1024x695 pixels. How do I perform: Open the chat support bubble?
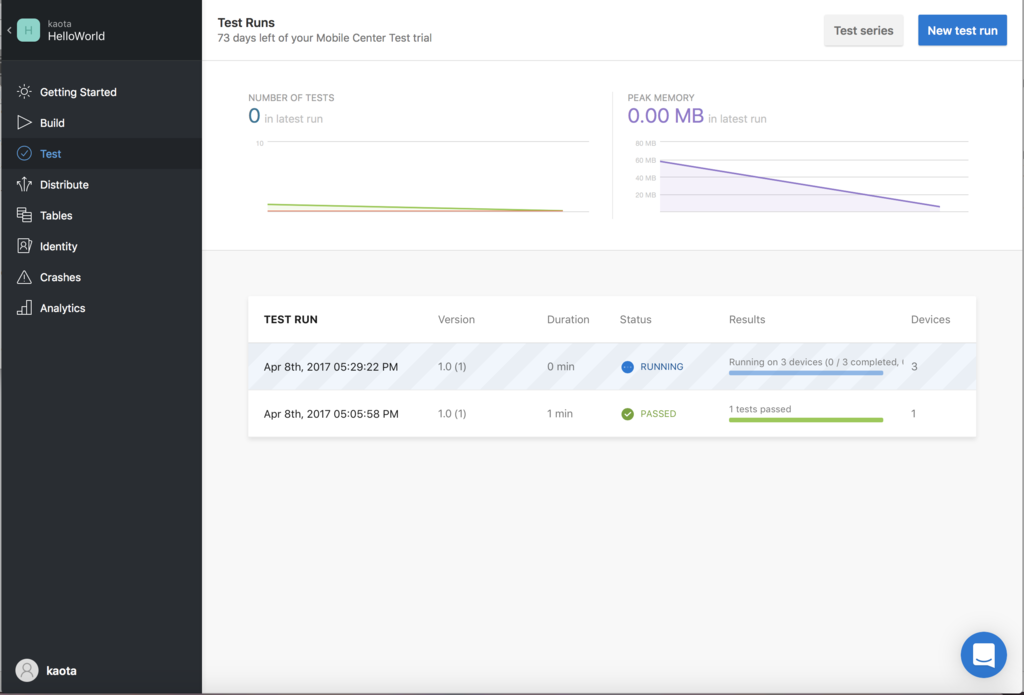coord(984,655)
